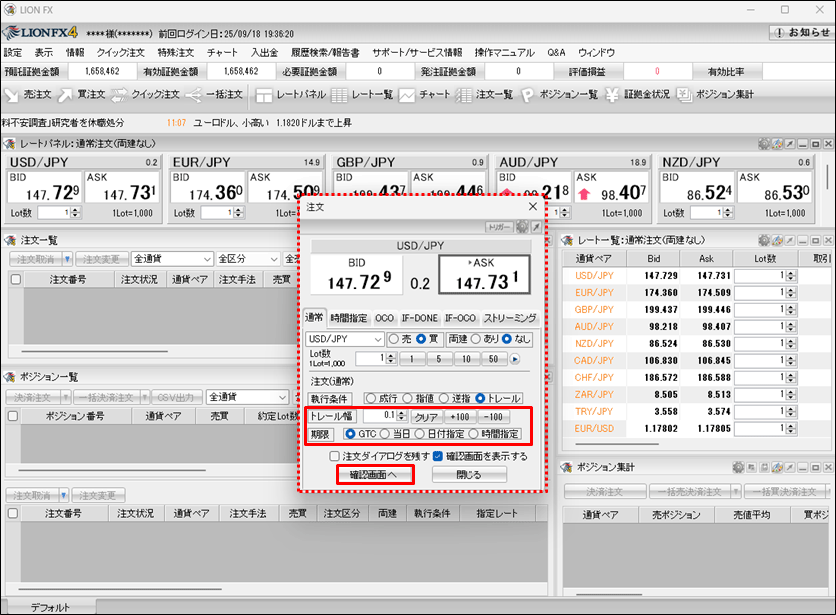This screenshot has width=836, height=615.
Task: Select 当日 expiry radio button
Action: 384,434
